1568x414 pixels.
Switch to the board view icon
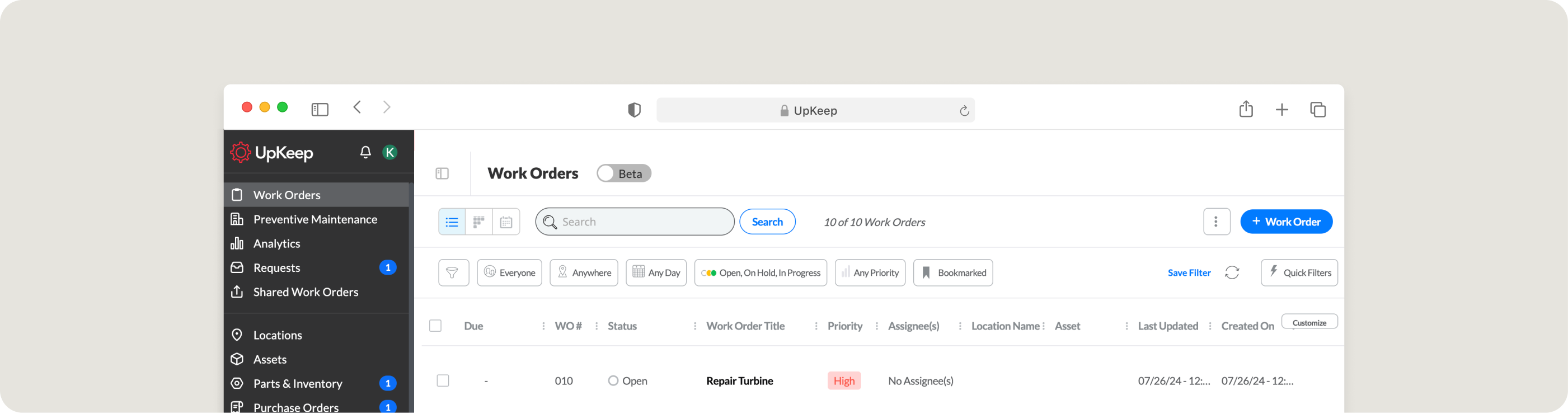coord(479,222)
